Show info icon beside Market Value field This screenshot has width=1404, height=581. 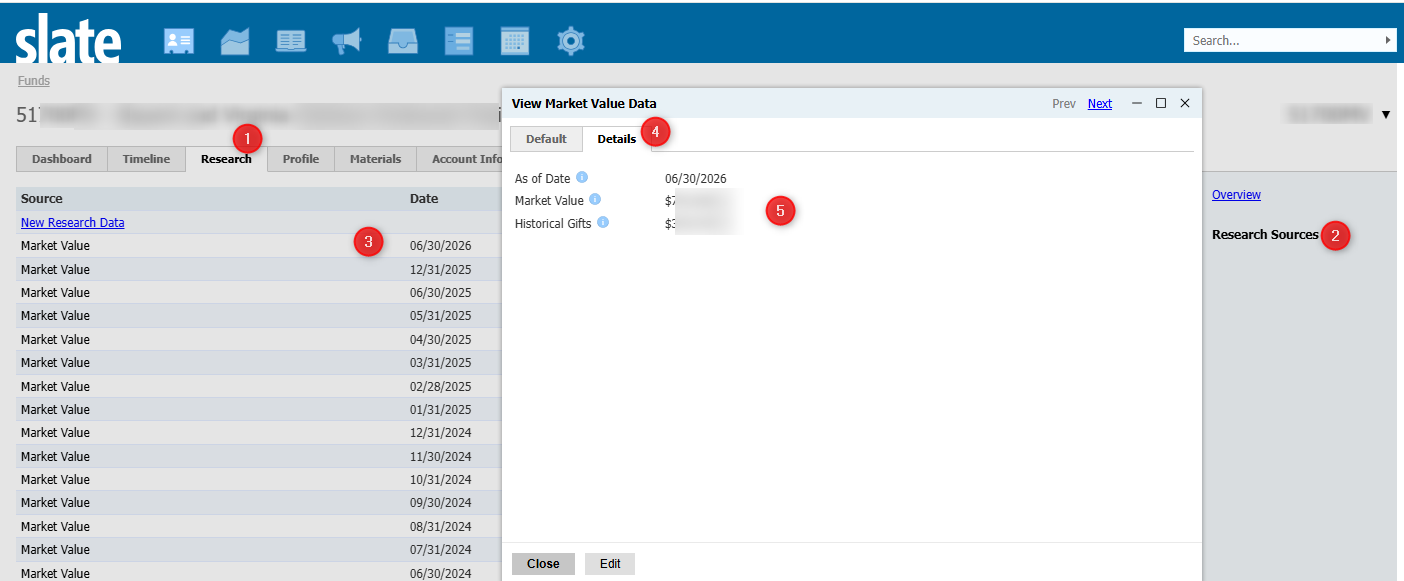pyautogui.click(x=595, y=200)
